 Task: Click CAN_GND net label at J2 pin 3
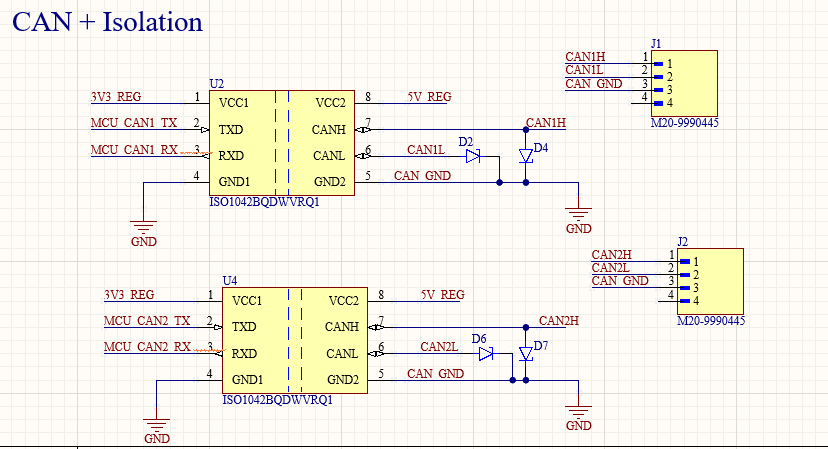(x=620, y=281)
